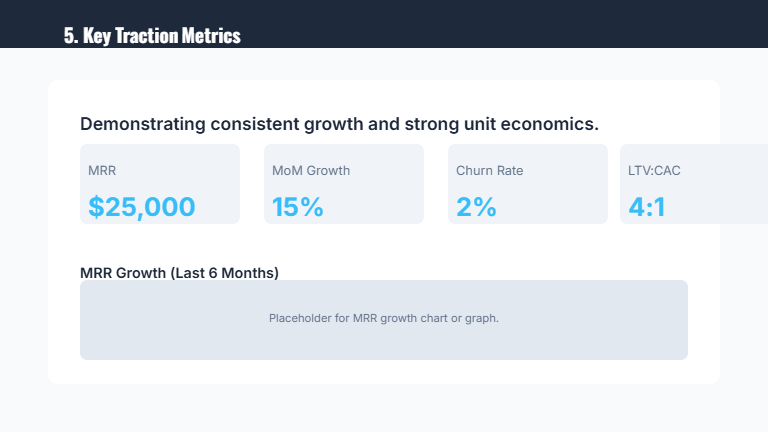Click the MRR label text
The width and height of the screenshot is (768, 432).
(x=102, y=171)
